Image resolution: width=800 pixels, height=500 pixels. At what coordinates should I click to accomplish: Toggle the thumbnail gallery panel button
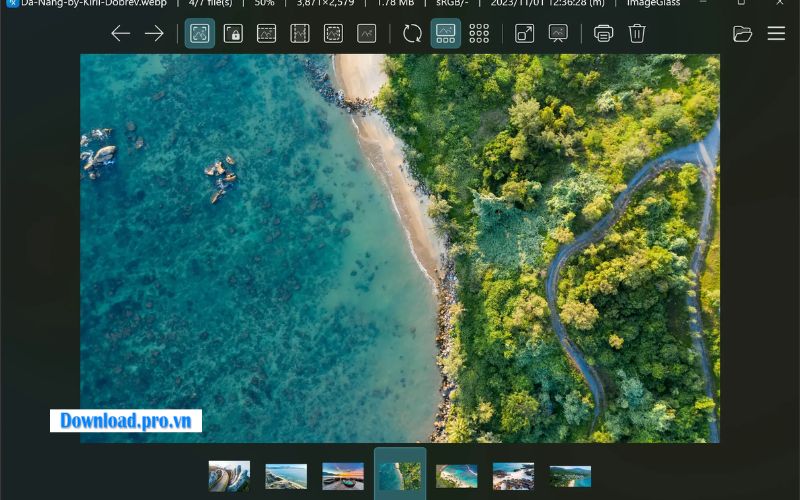pyautogui.click(x=446, y=34)
